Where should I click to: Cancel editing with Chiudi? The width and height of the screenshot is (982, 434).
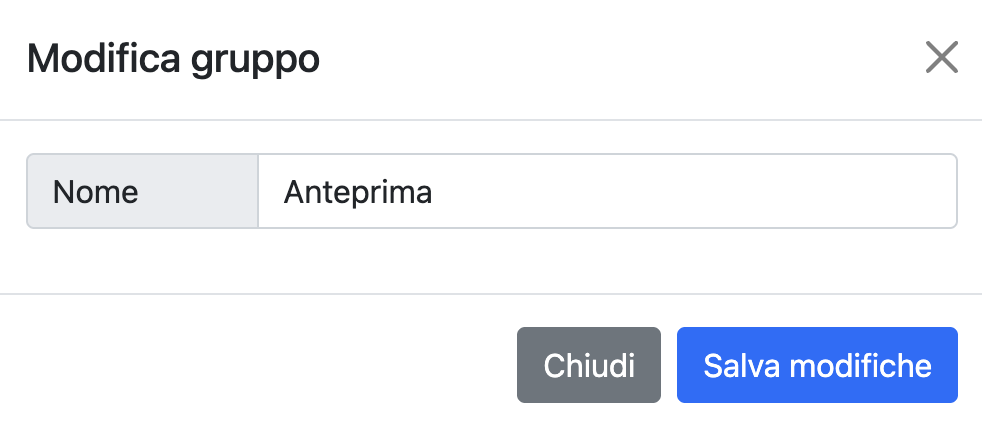tap(589, 365)
